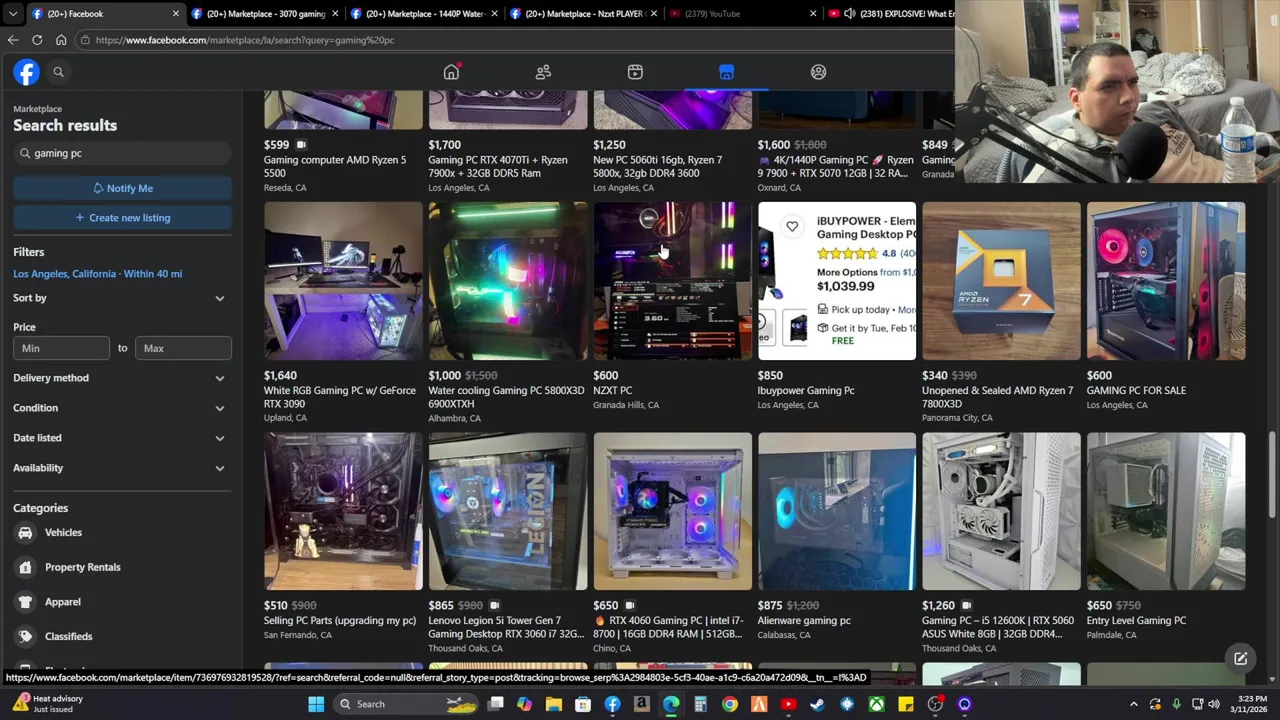The width and height of the screenshot is (1280, 720).
Task: Open the Reels video icon in the top navigation
Action: [635, 72]
